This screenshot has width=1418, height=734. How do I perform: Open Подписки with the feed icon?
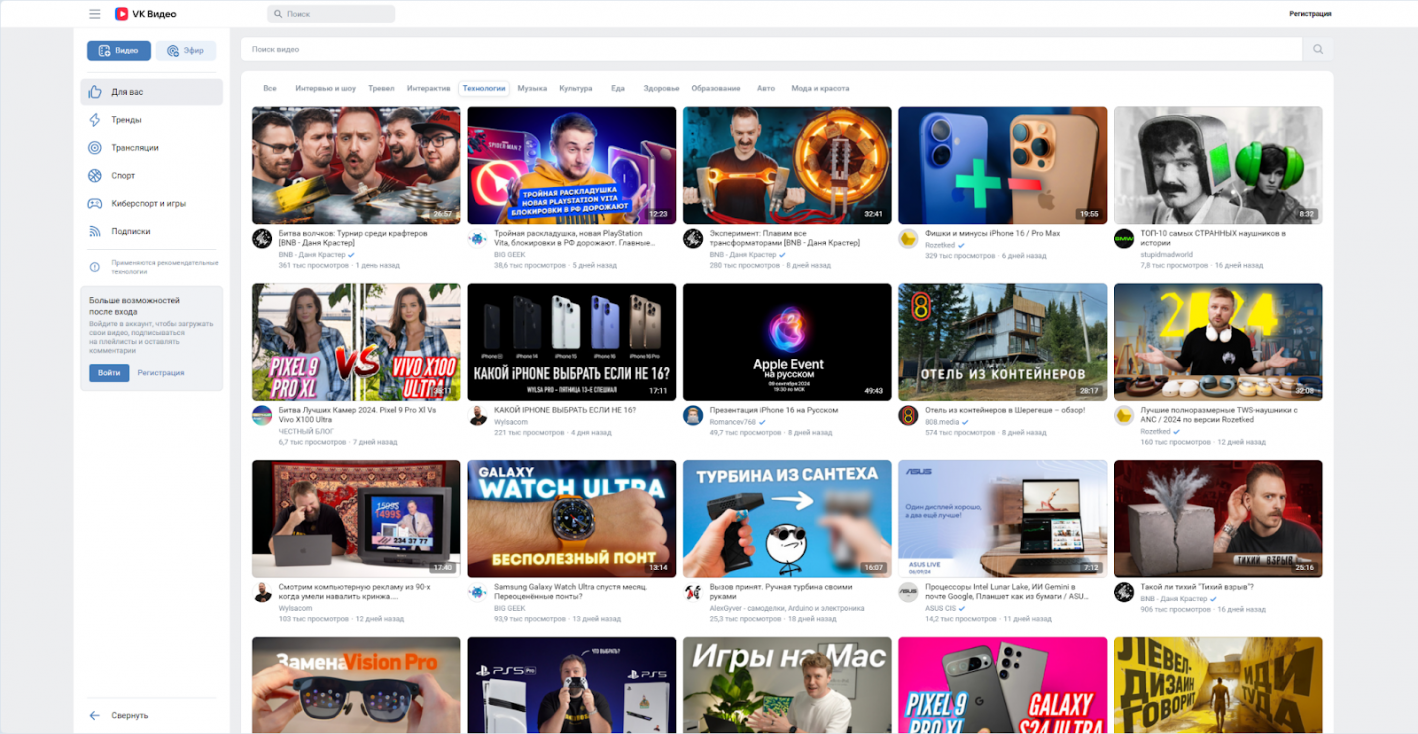pyautogui.click(x=95, y=231)
